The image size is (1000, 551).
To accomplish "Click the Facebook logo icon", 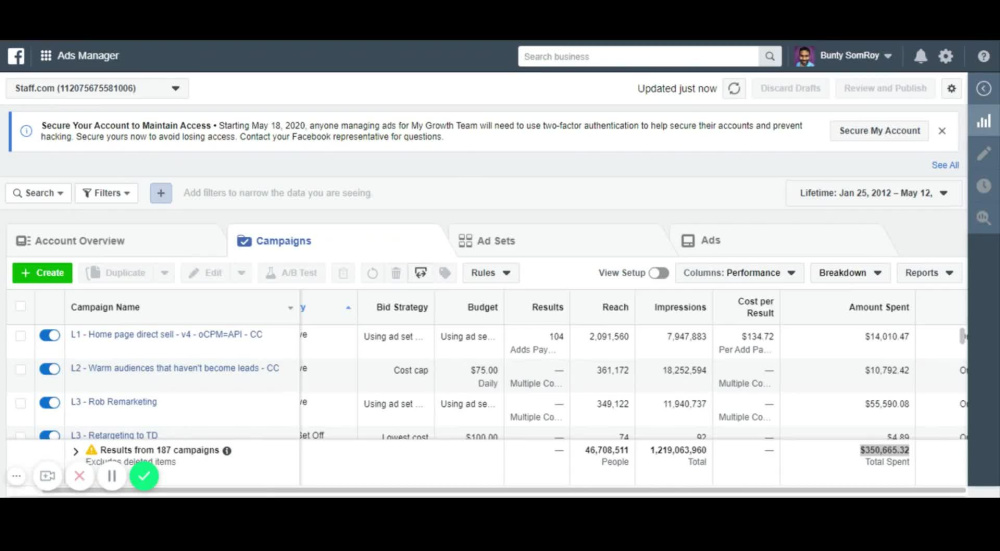I will pyautogui.click(x=16, y=56).
